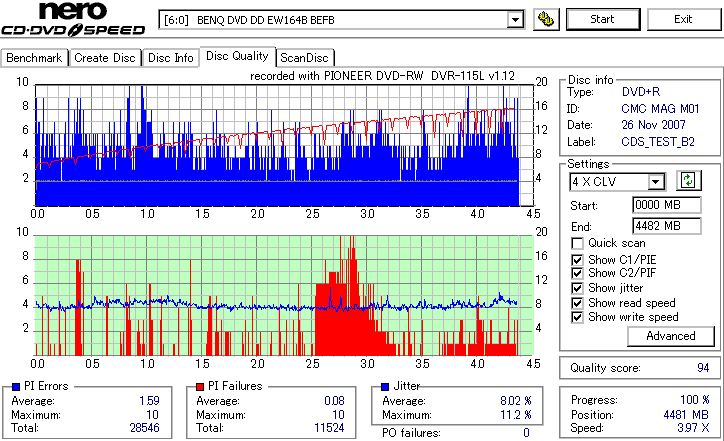Switch to the Benchmark tab
Screen dimensions: 724x441
[x=34, y=58]
